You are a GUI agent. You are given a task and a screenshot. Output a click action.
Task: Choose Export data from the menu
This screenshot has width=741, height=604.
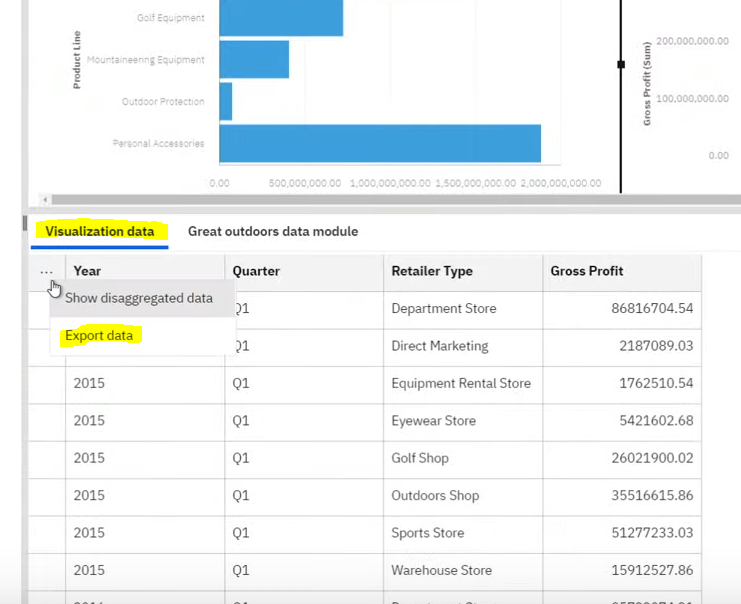click(99, 336)
